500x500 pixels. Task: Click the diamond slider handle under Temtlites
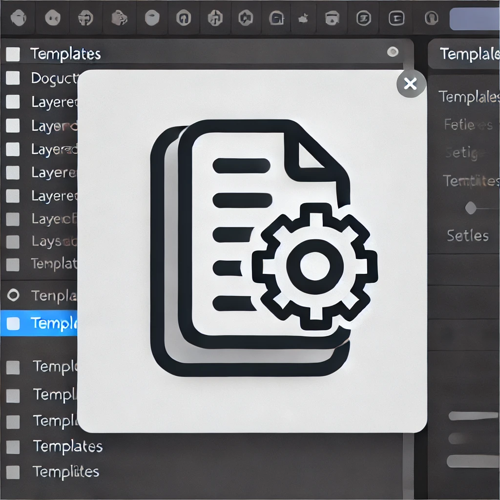470,208
